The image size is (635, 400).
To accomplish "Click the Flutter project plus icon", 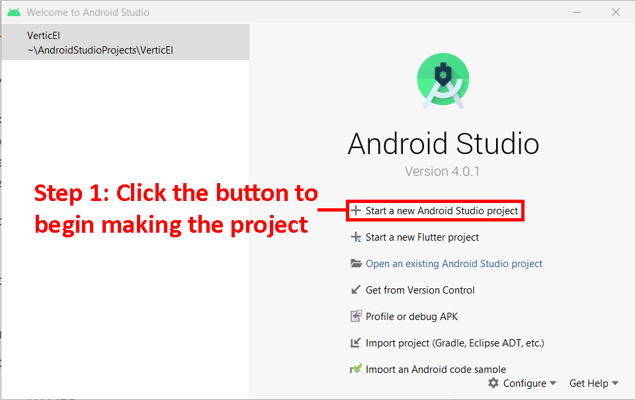I will 356,237.
